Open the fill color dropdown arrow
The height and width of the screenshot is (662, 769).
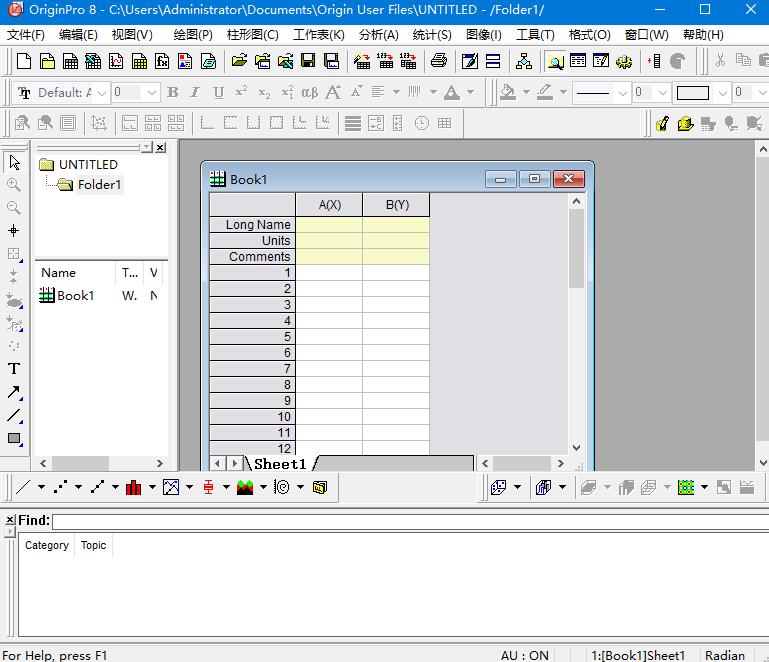pyautogui.click(x=526, y=92)
